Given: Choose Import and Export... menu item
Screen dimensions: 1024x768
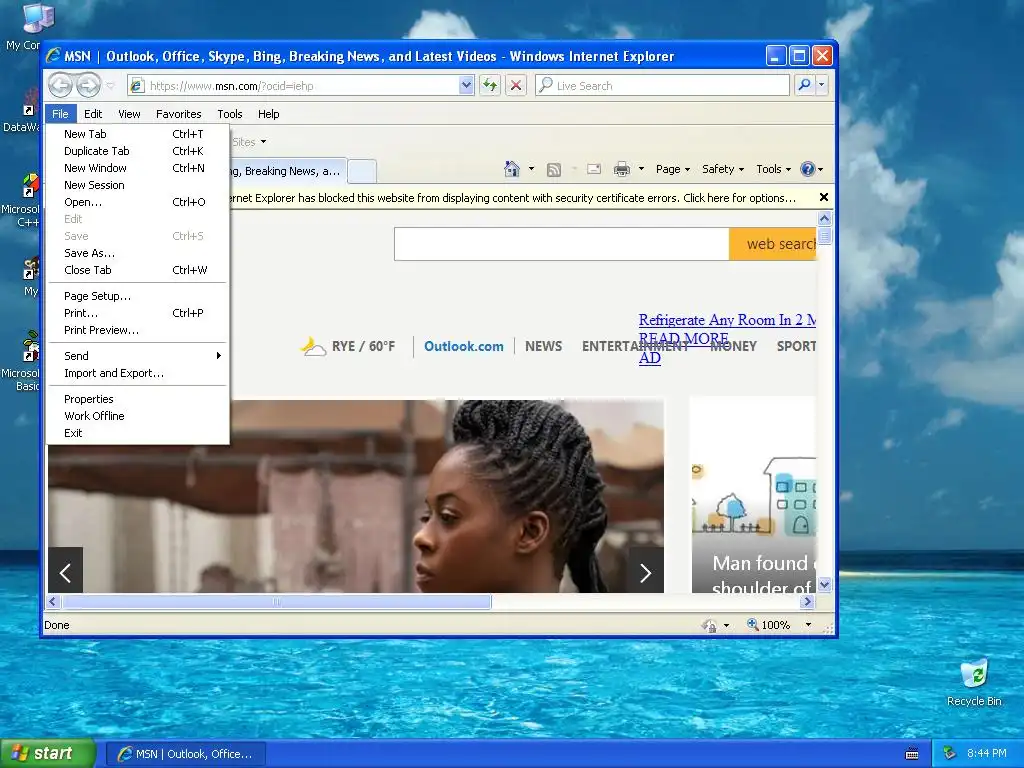Looking at the screenshot, I should pos(137,373).
